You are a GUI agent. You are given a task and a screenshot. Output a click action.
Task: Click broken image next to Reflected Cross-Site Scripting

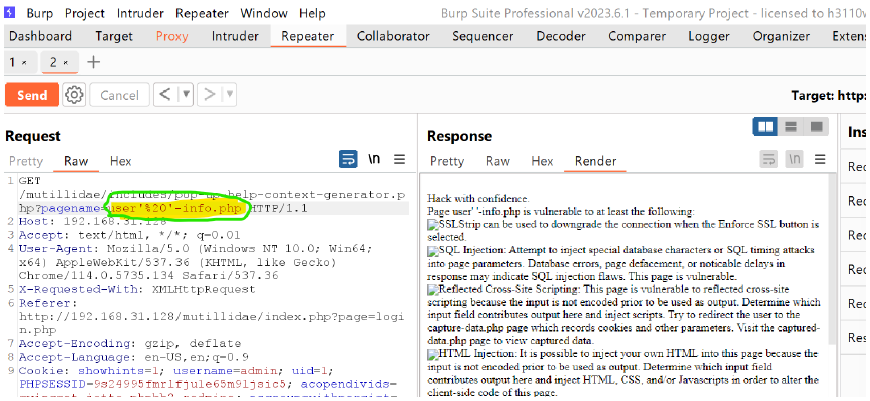pyautogui.click(x=433, y=290)
